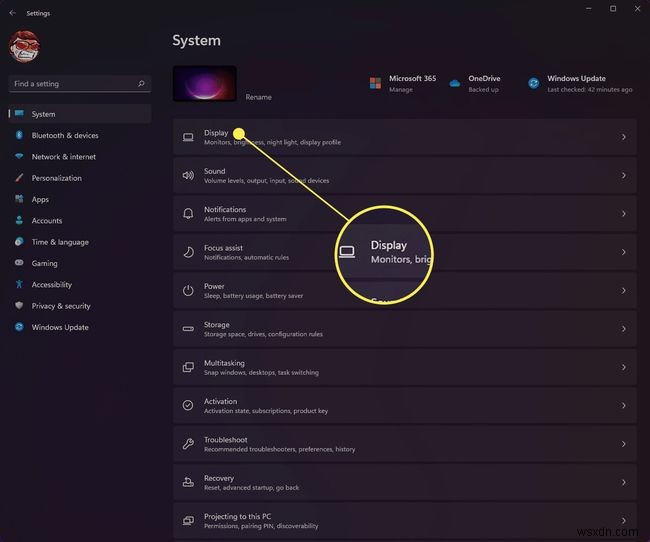
Task: Expand the Display row chevron
Action: click(623, 137)
